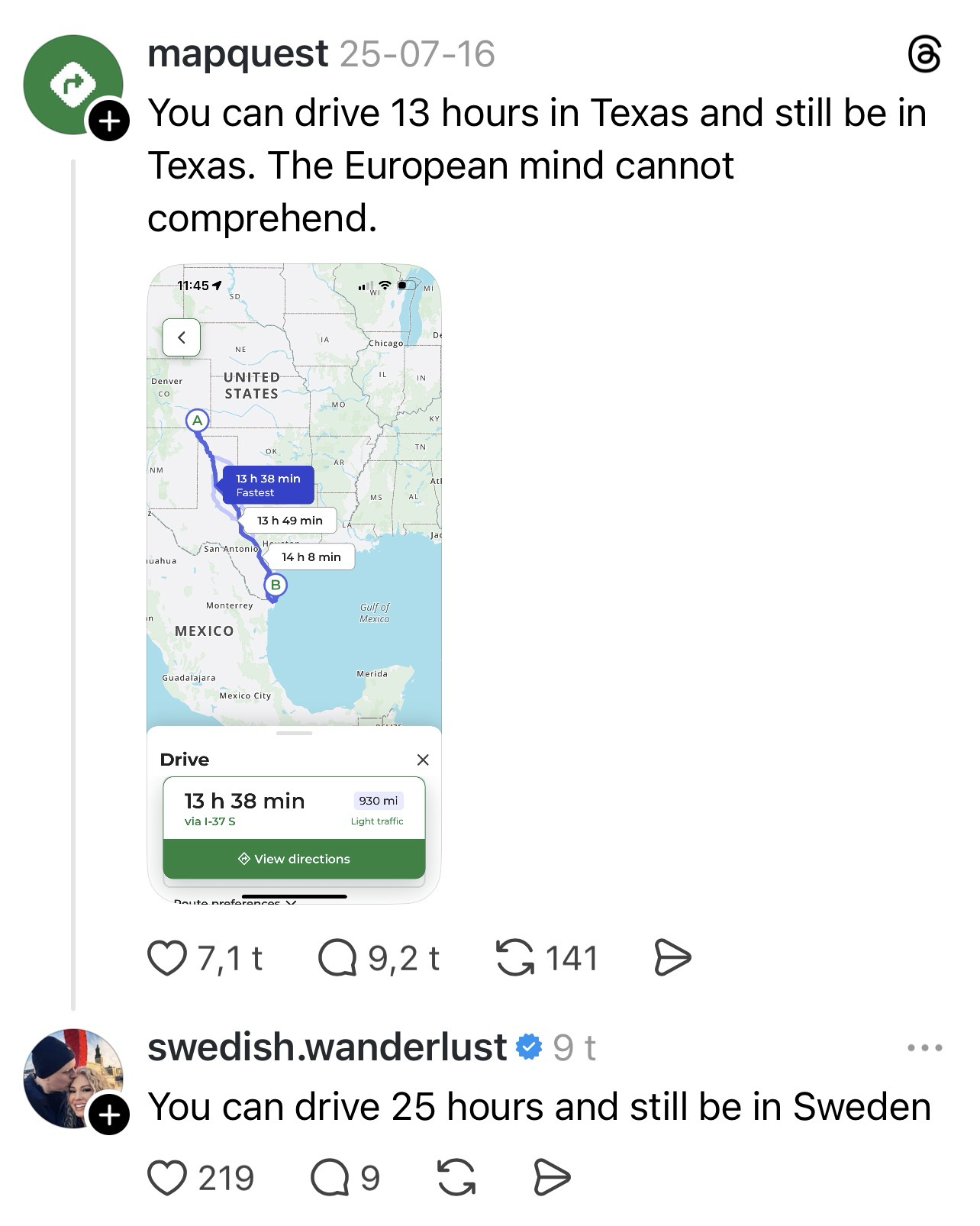
Task: Open comments on mapquest post
Action: pos(337,958)
